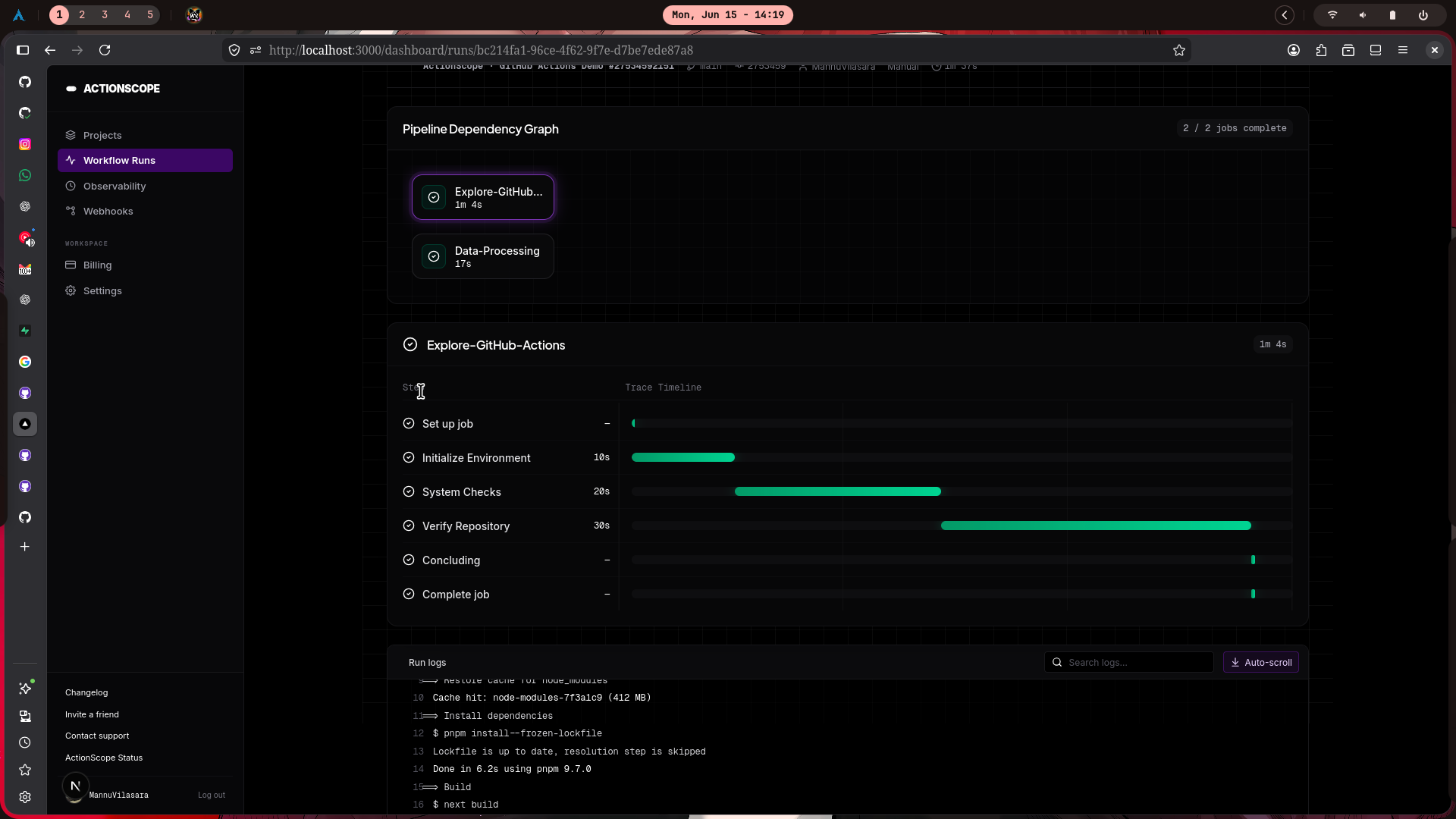
Task: Select the Explore-GitHub... job node
Action: click(x=483, y=197)
